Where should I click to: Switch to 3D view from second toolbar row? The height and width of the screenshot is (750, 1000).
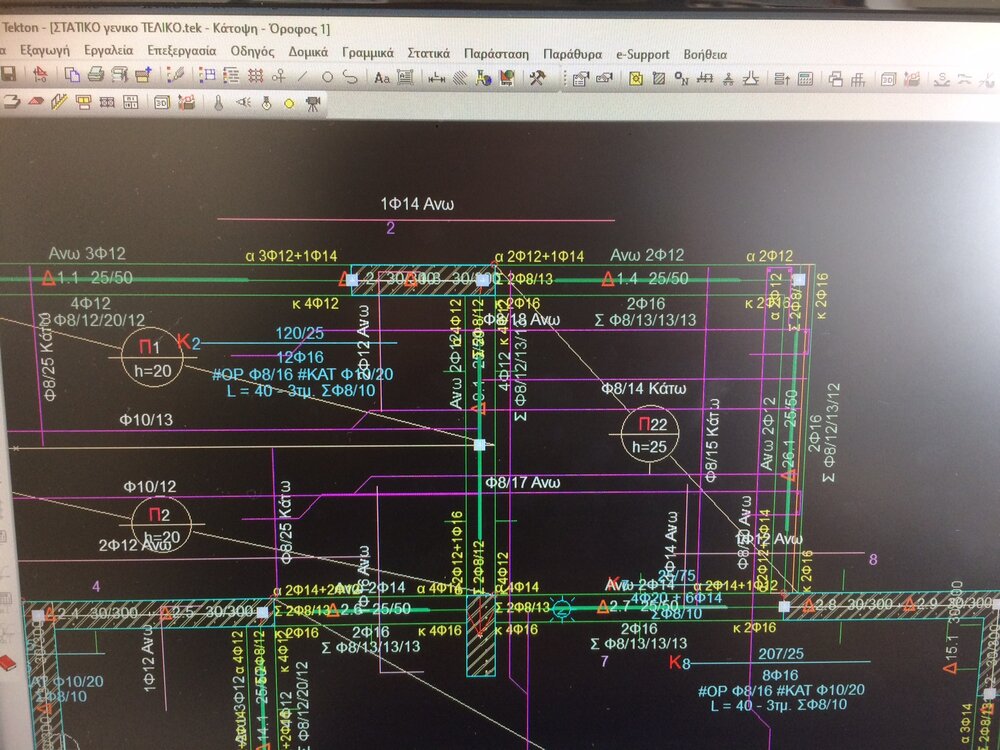point(161,102)
